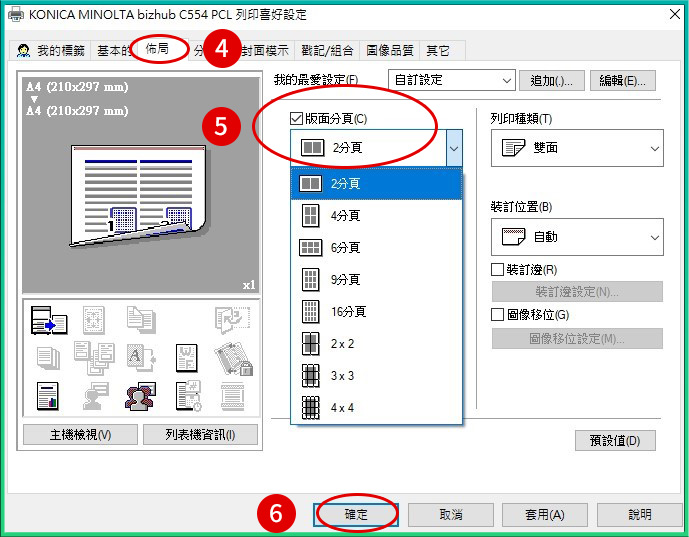Click the 主機檢視(V) button
689x537 pixels.
[80, 435]
